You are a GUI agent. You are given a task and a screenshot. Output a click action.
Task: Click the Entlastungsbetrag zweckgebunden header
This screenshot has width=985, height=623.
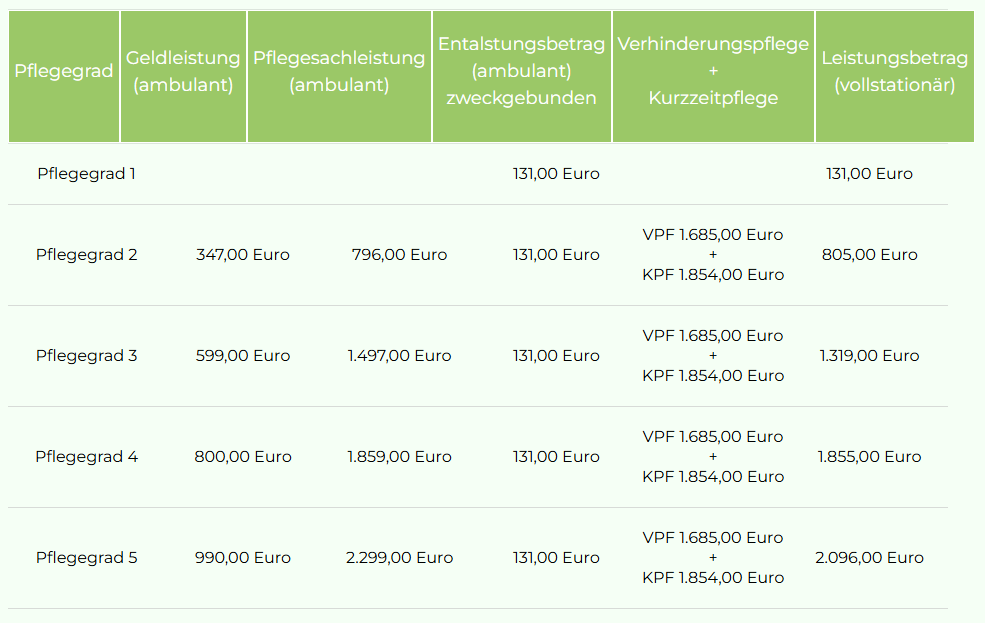[521, 71]
